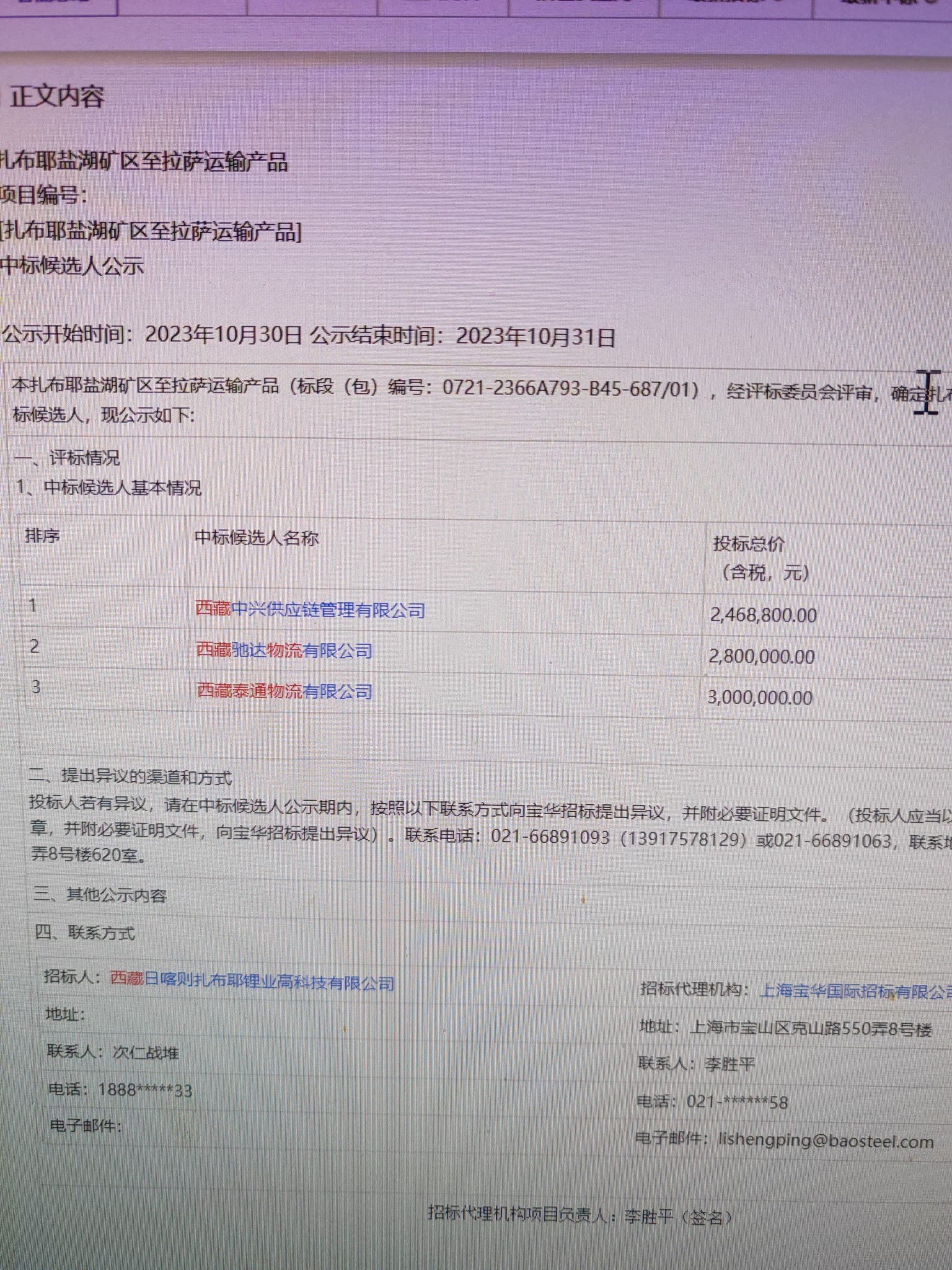Click the 招标代理机构项目负责人 signature line

(580, 1216)
